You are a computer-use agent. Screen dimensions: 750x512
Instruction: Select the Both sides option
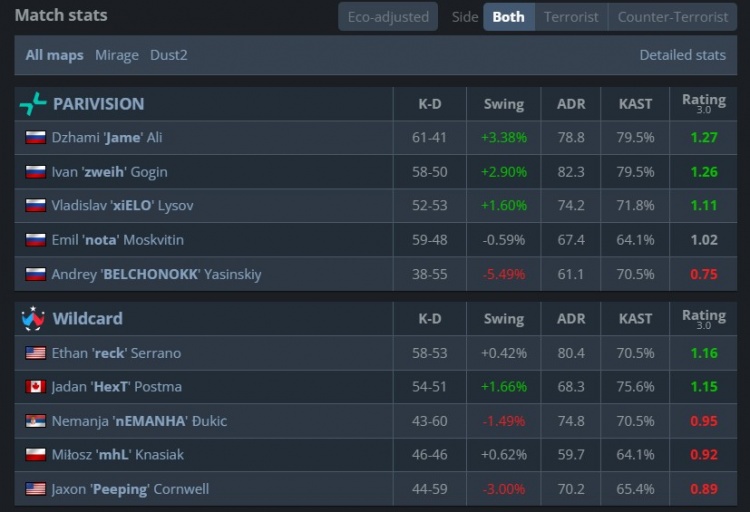(508, 17)
